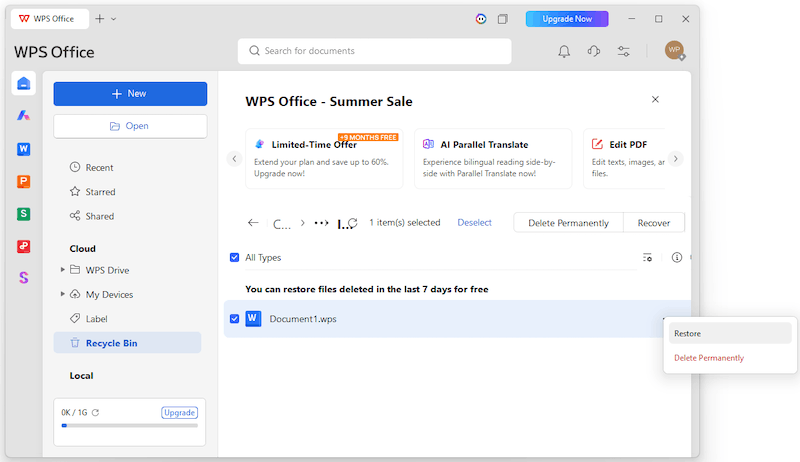This screenshot has height=462, width=800.
Task: Expand the WPS Drive tree node
Action: coord(63,269)
